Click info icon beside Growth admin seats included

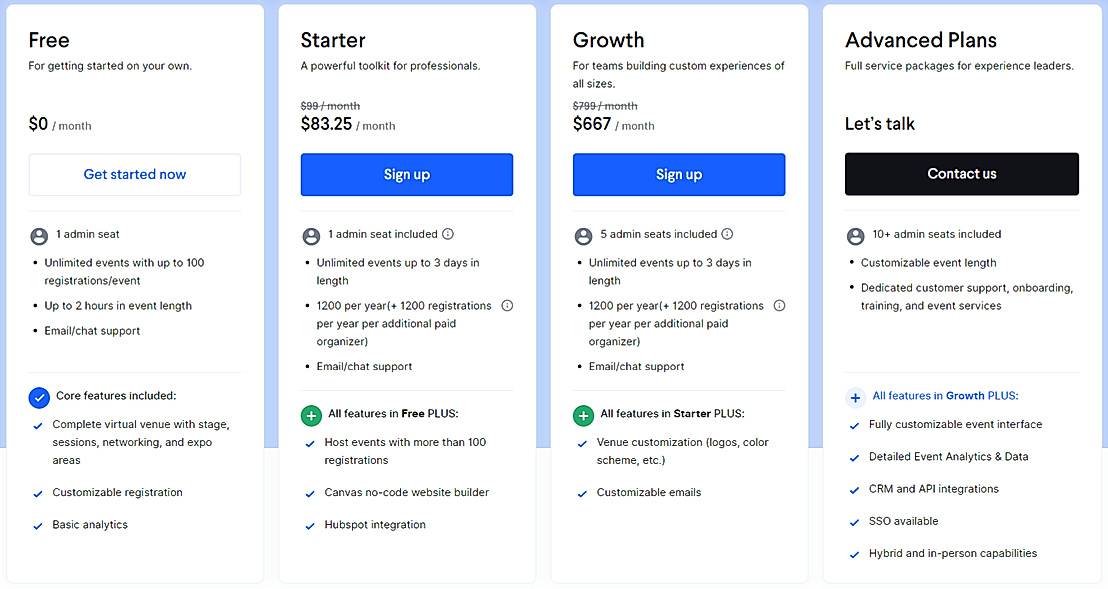[x=727, y=234]
